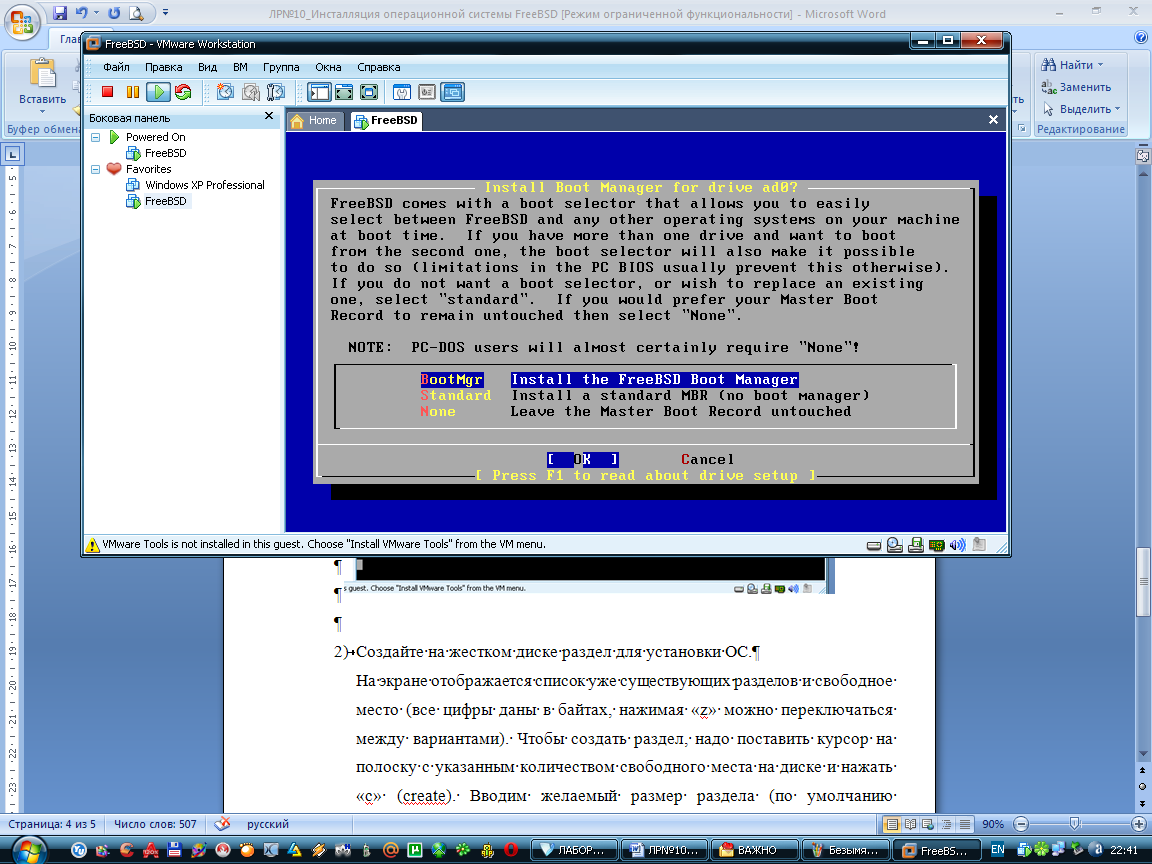Image resolution: width=1152 pixels, height=864 pixels.
Task: Click the word count Число слов: 507
Action: pyautogui.click(x=155, y=824)
